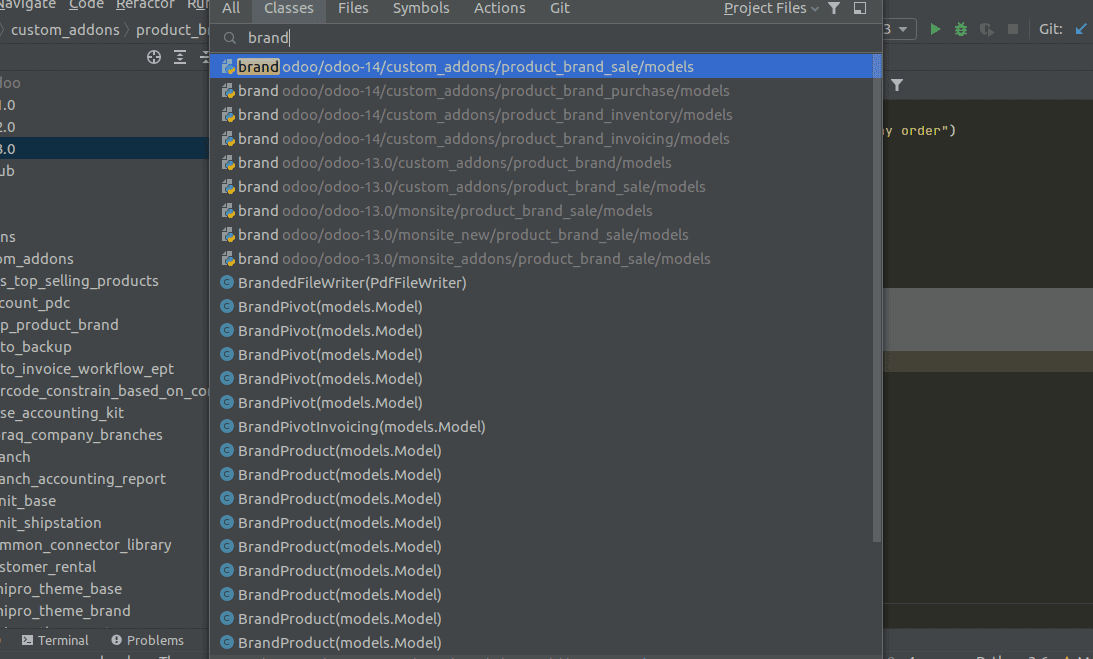Image resolution: width=1093 pixels, height=659 pixels.
Task: Select om_addons folder in project tree
Action: coord(37,259)
